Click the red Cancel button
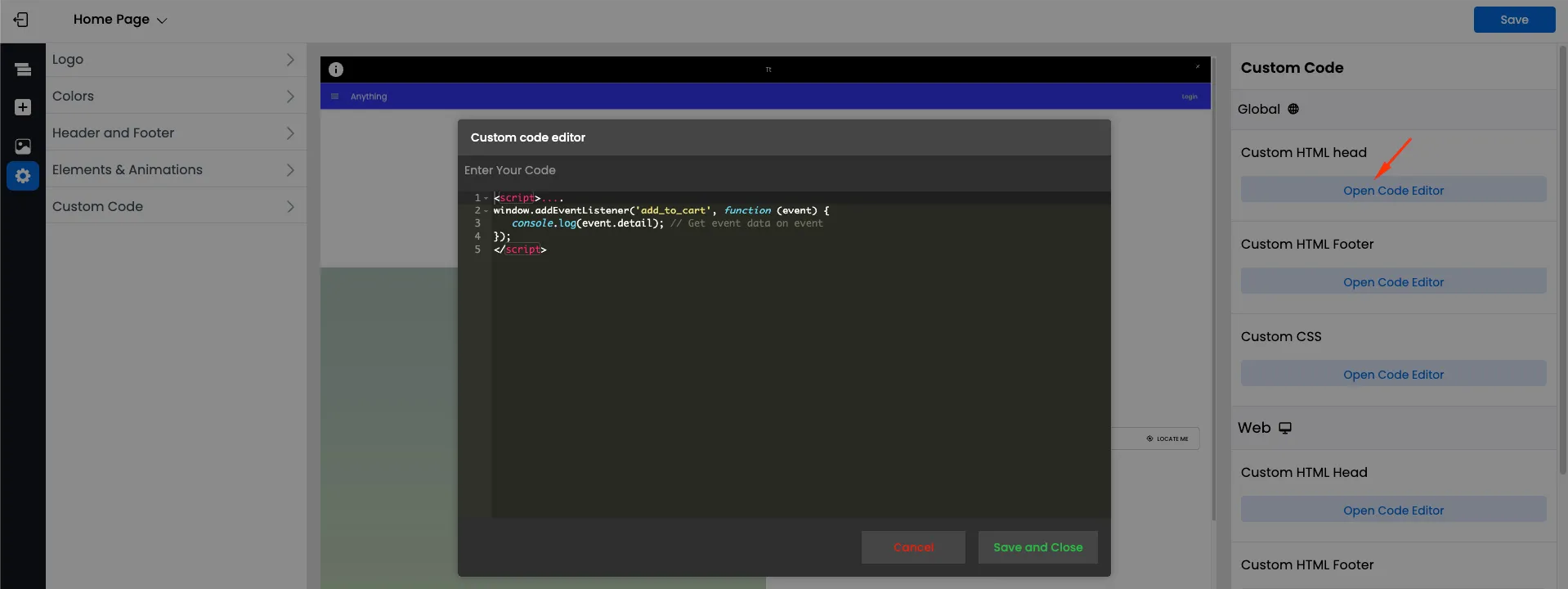The height and width of the screenshot is (589, 1568). click(913, 547)
